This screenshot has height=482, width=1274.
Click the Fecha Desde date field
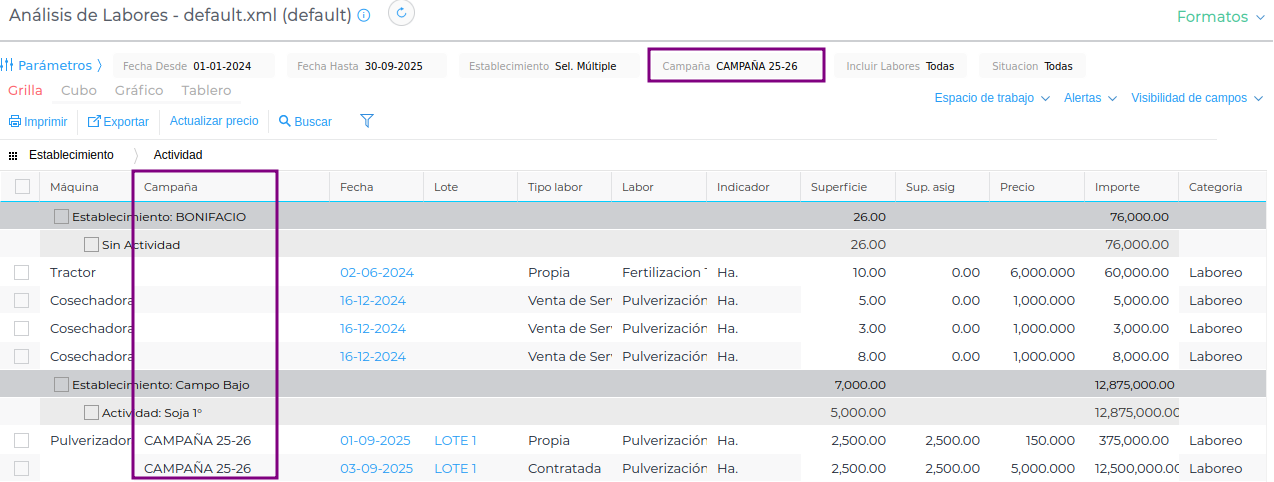221,67
